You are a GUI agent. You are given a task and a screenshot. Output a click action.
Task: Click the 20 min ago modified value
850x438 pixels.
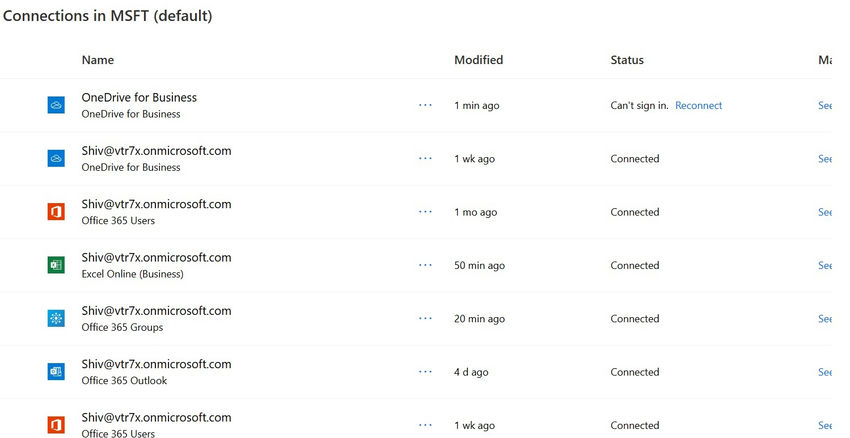pyautogui.click(x=480, y=319)
